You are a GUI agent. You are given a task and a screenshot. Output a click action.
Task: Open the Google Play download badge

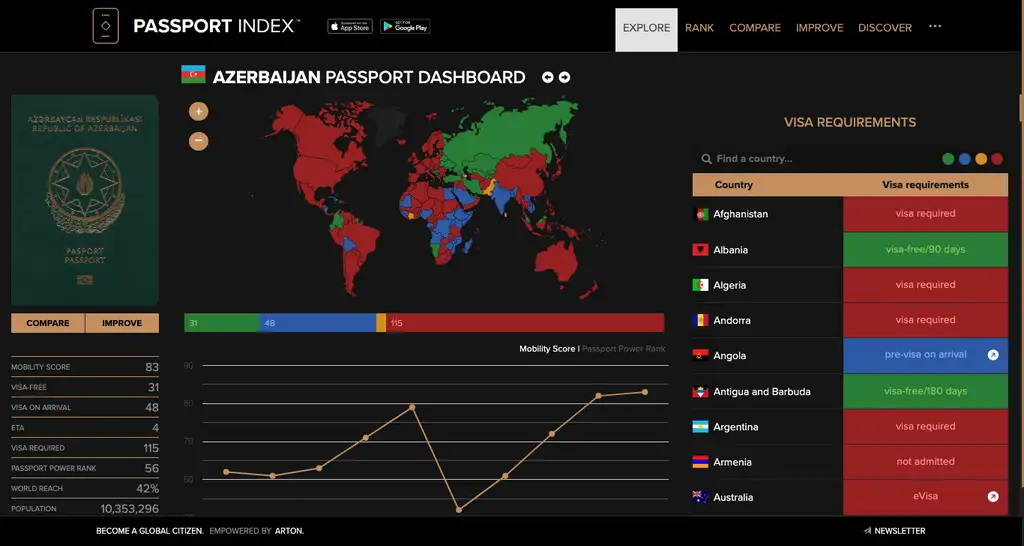pyautogui.click(x=405, y=27)
